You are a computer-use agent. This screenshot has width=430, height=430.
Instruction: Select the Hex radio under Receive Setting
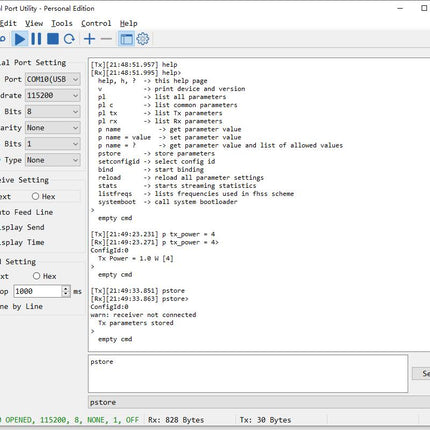click(x=35, y=196)
